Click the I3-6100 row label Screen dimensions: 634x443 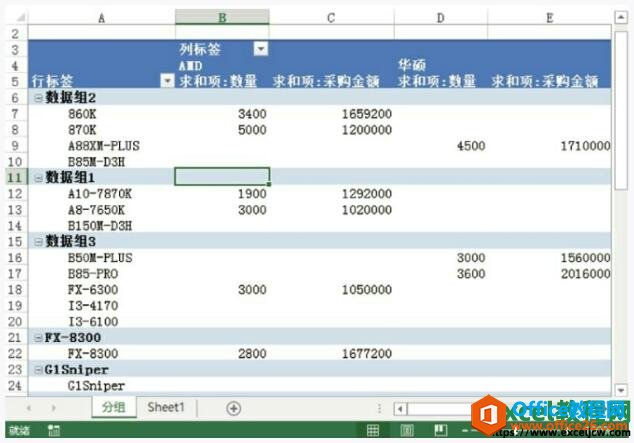pyautogui.click(x=93, y=322)
